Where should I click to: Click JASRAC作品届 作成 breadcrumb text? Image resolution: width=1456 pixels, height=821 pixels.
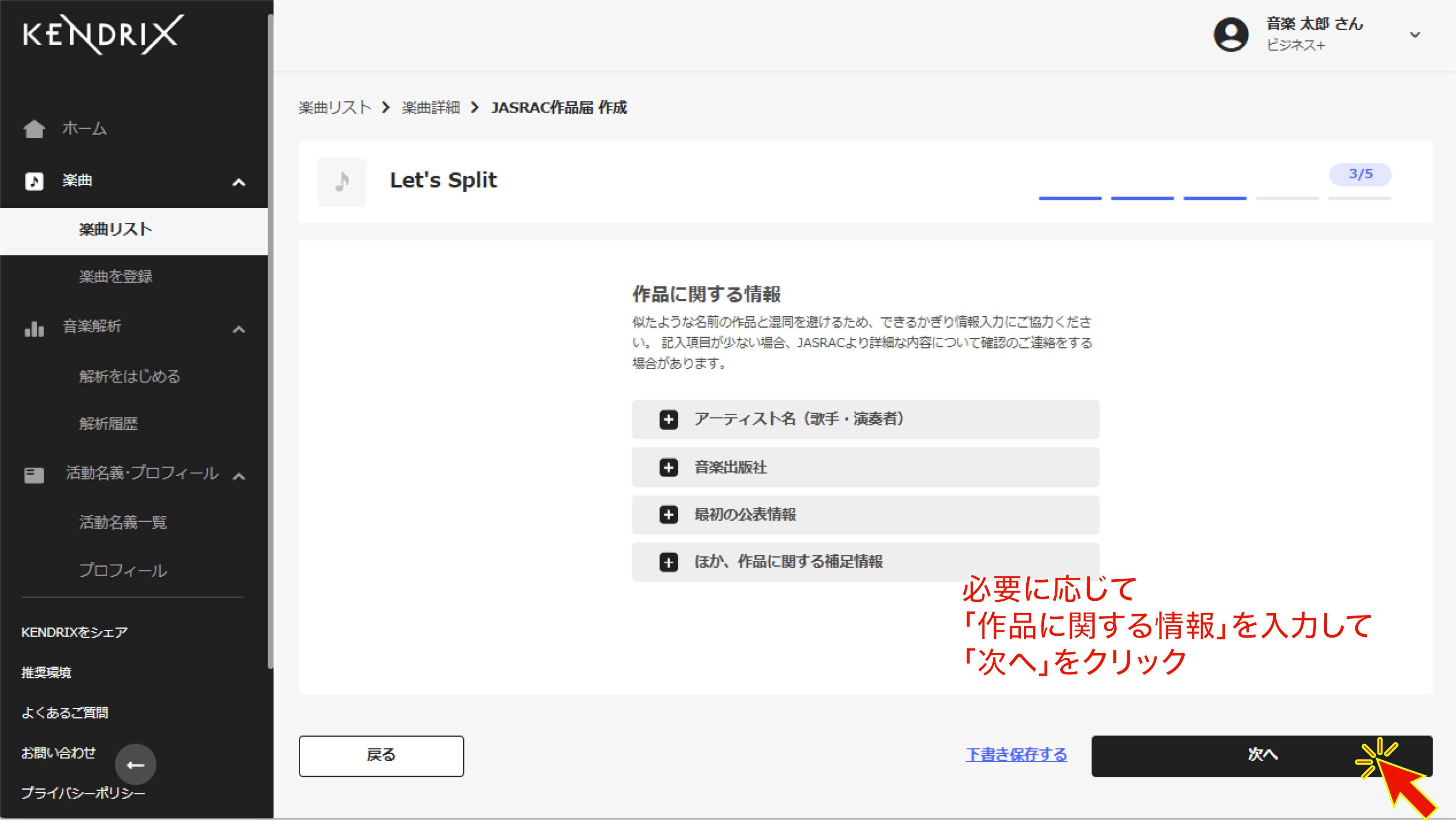(558, 108)
